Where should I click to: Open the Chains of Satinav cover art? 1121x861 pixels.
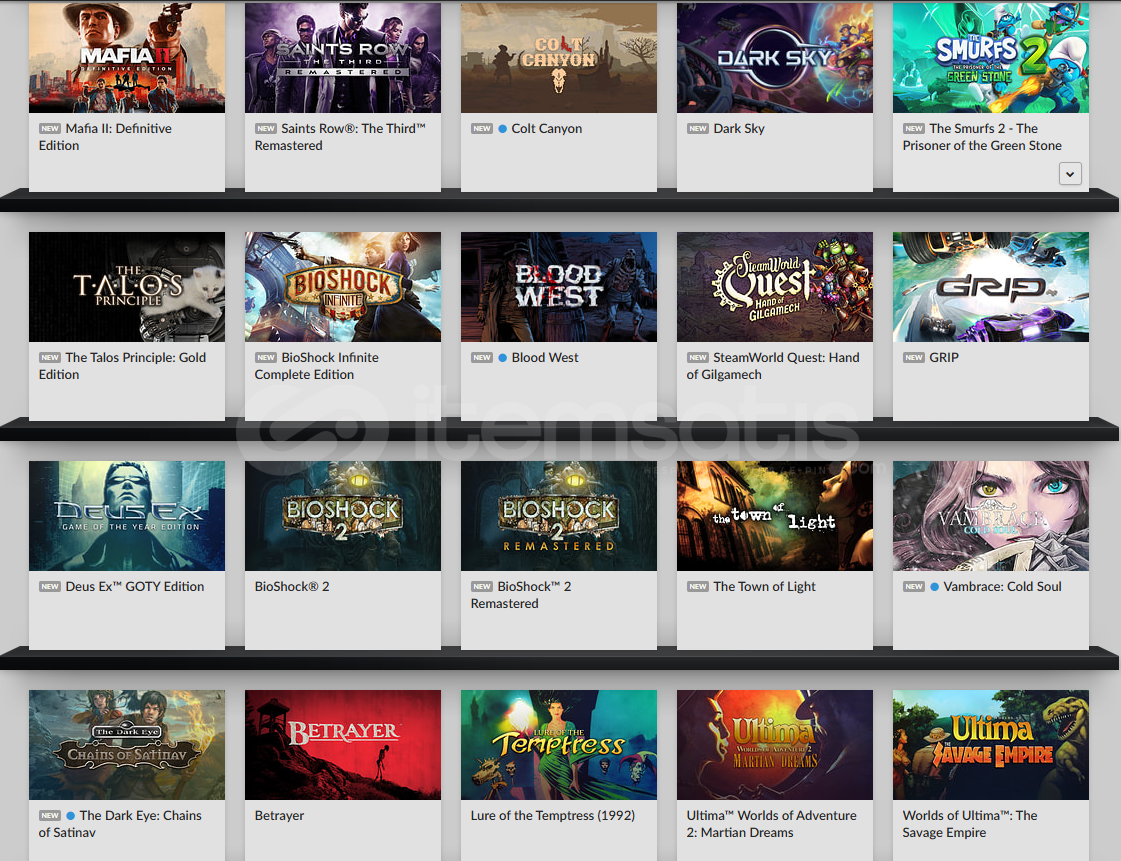[127, 744]
